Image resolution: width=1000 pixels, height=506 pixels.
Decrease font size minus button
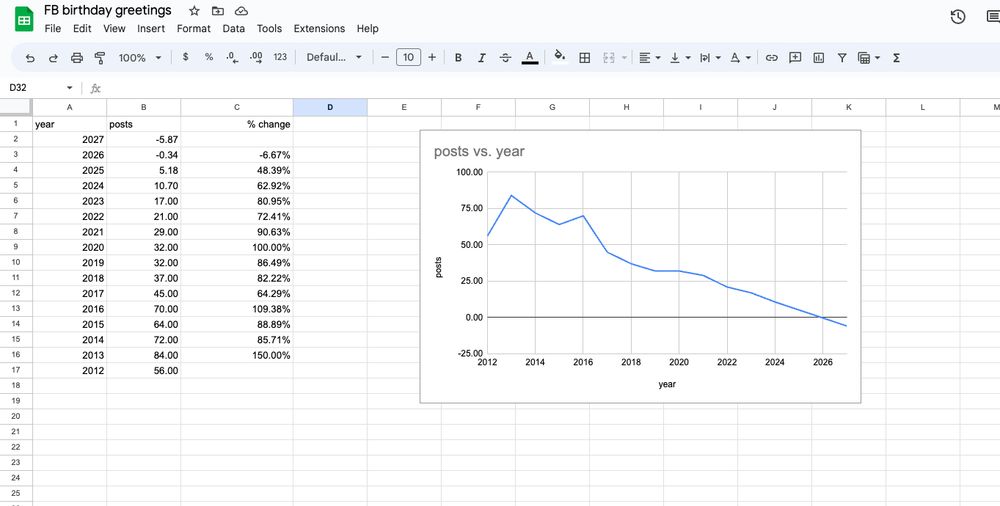(x=385, y=57)
